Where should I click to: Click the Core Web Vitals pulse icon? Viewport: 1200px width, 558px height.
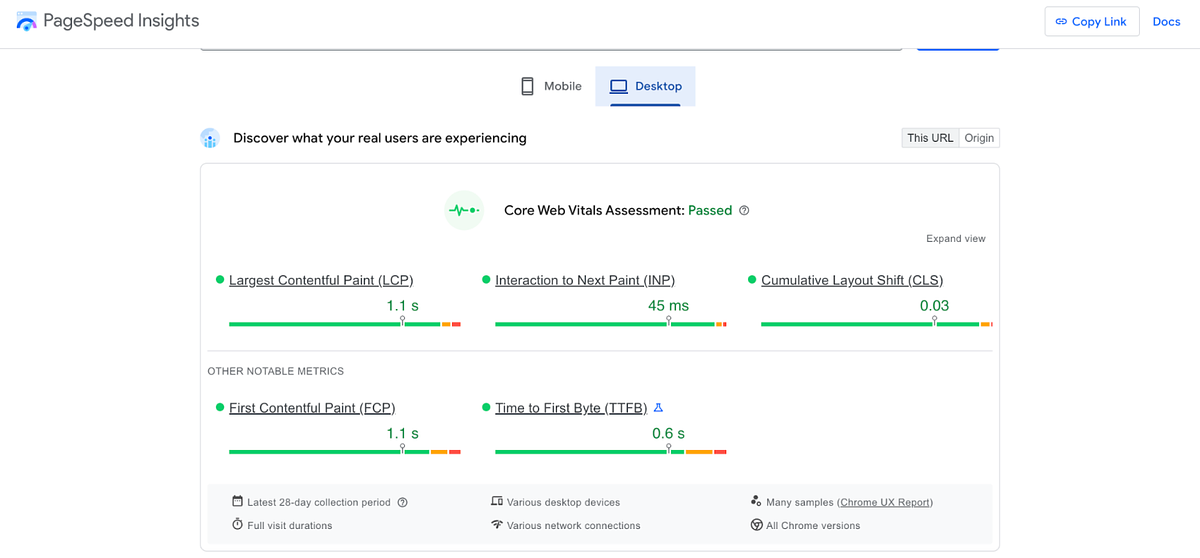coord(464,210)
